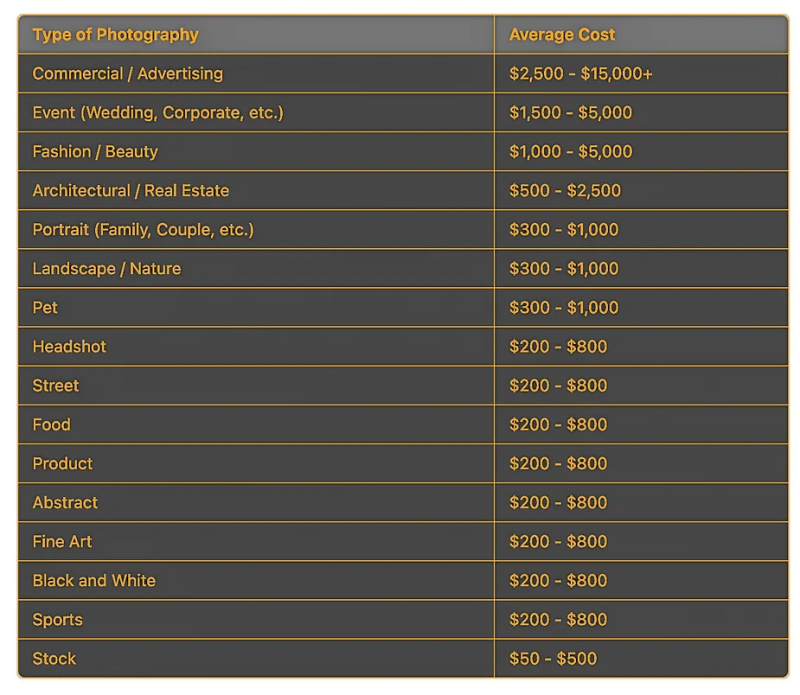
Task: Select the "Fine Art" cell
Action: [x=62, y=542]
